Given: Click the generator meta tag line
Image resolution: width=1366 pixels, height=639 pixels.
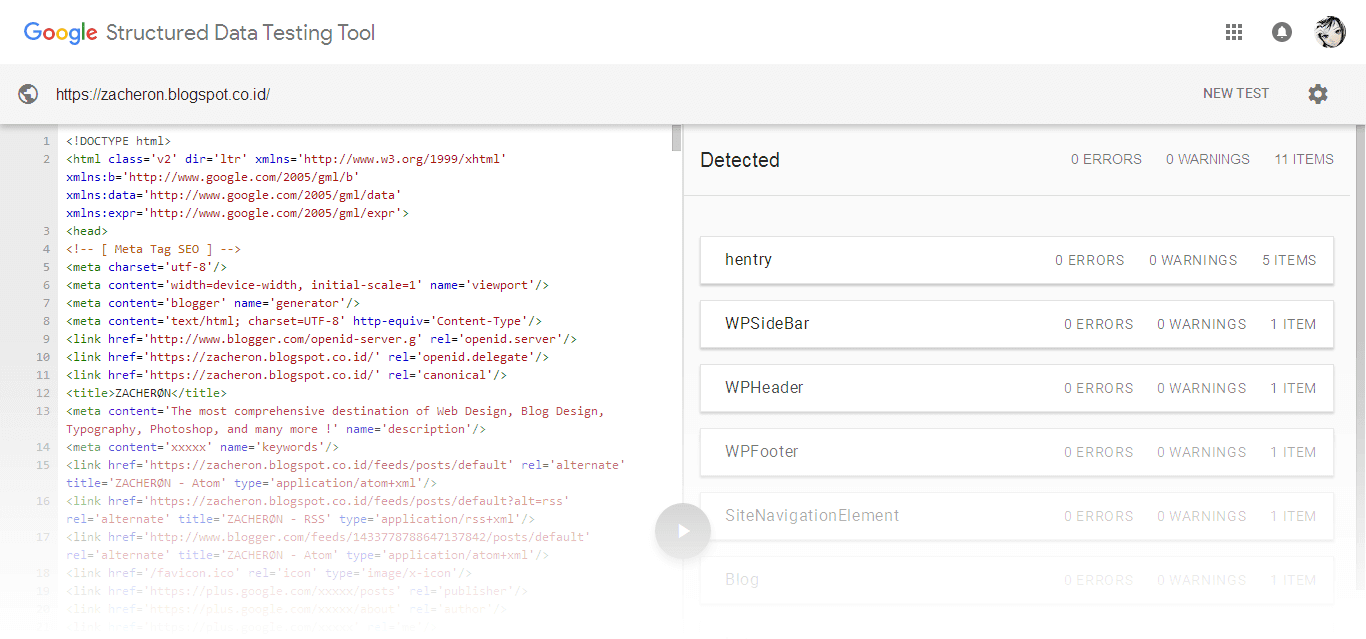Looking at the screenshot, I should click(213, 303).
